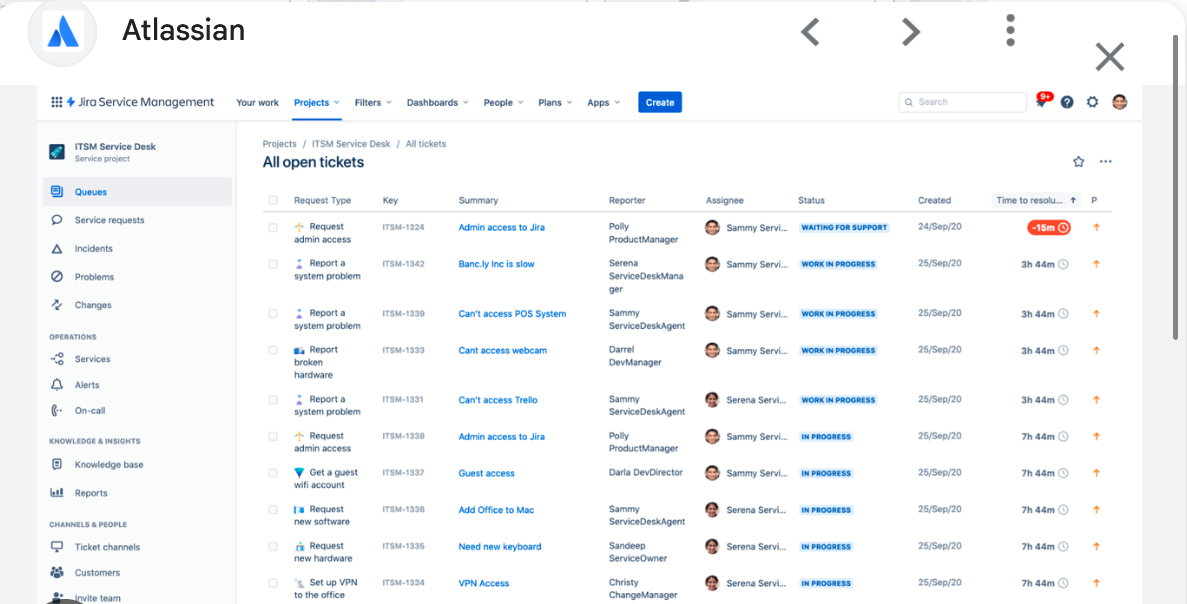
Task: Open the queue more actions ellipsis
Action: tap(1106, 161)
